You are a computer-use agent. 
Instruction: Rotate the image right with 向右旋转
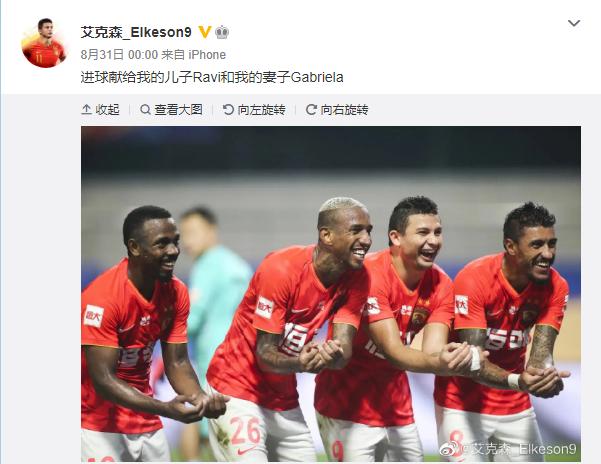coord(337,110)
